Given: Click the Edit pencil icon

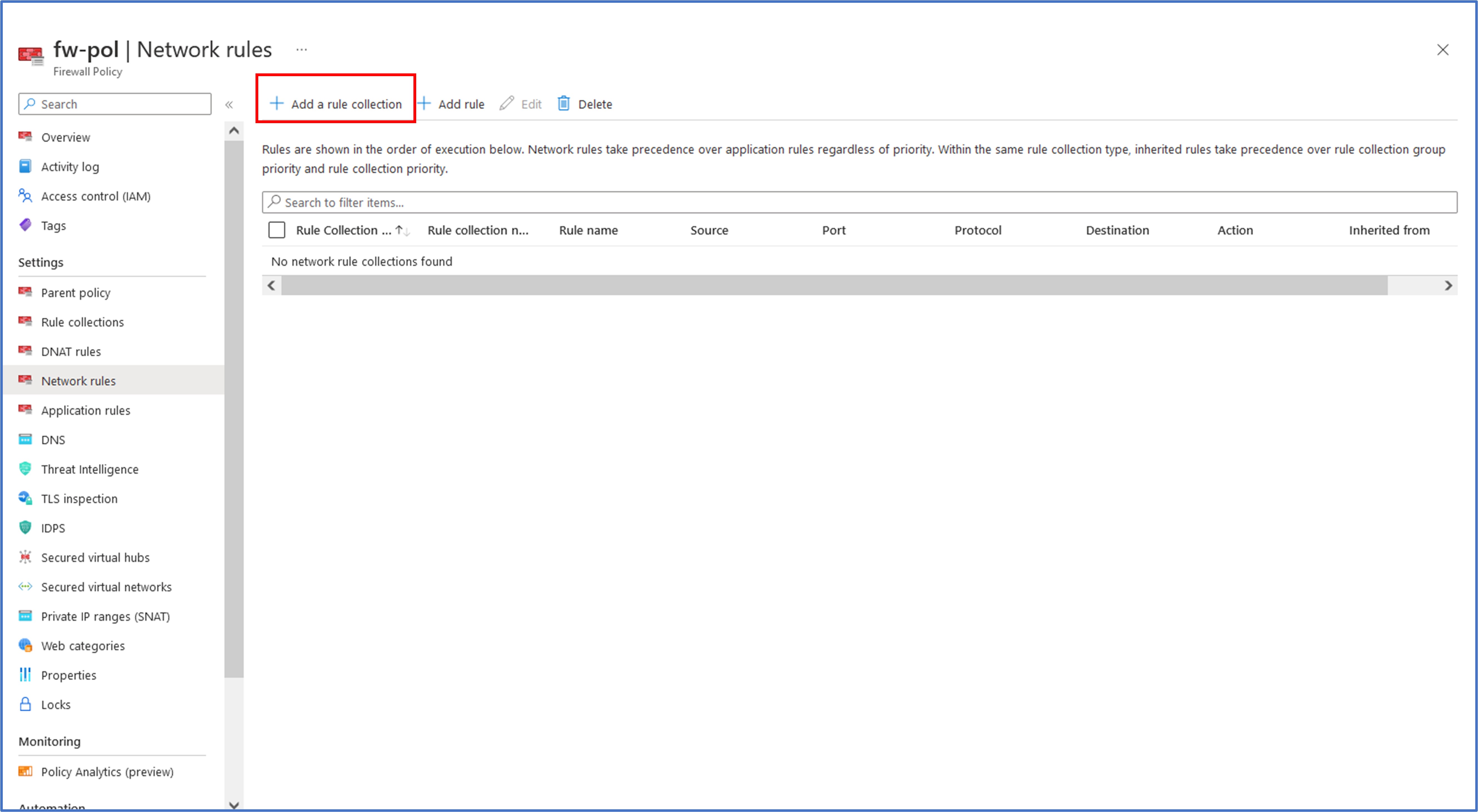Looking at the screenshot, I should pos(507,104).
